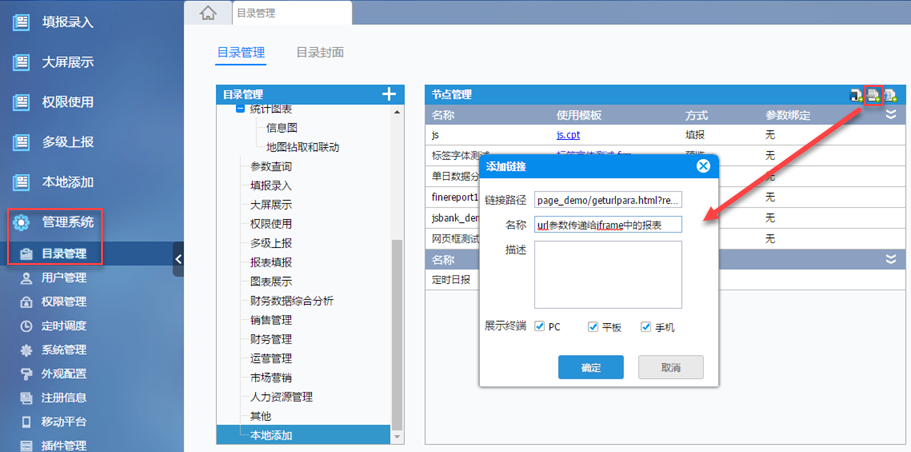Click the 用户管理 person icon

coord(26,278)
